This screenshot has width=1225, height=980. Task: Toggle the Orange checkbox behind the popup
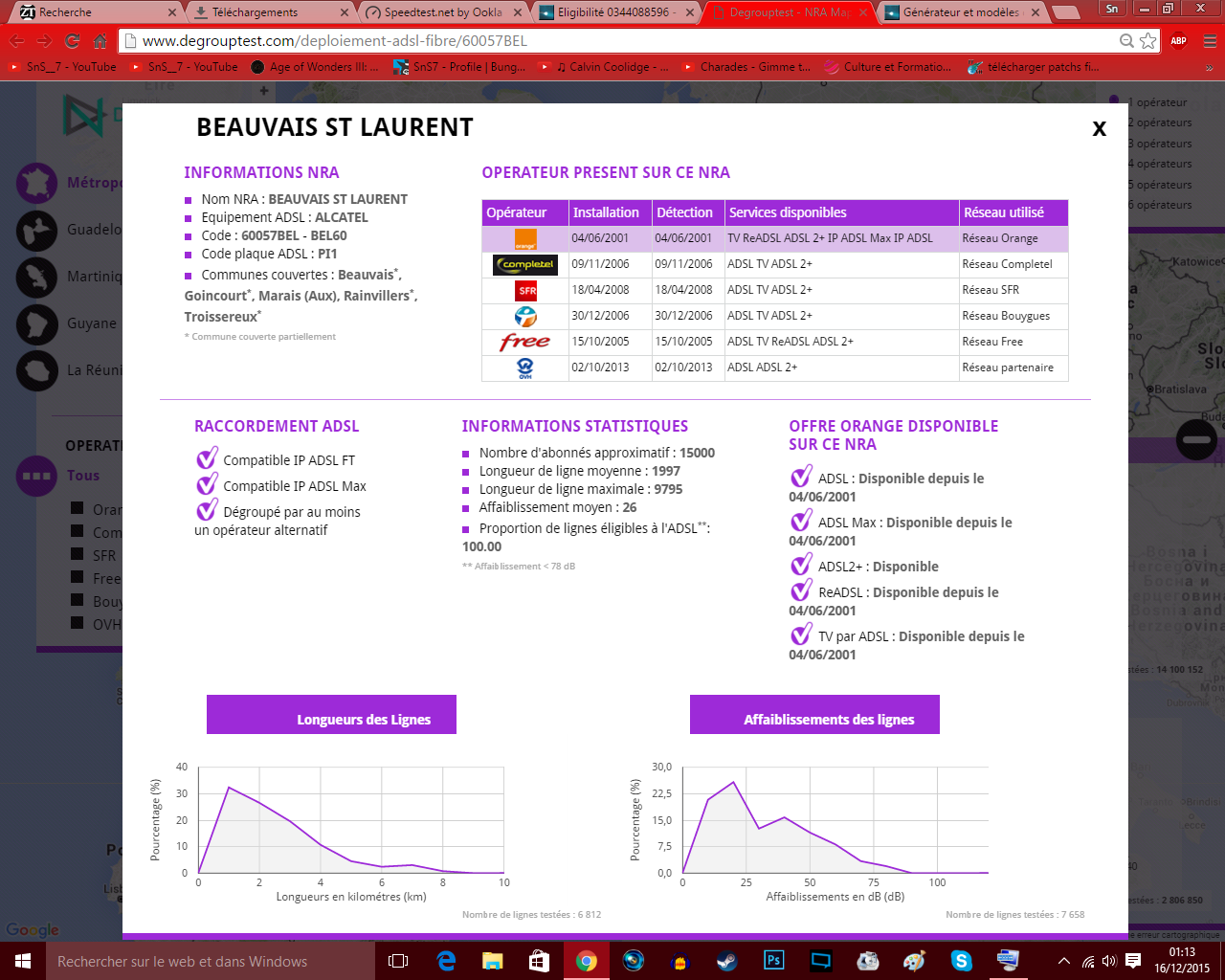(x=78, y=509)
